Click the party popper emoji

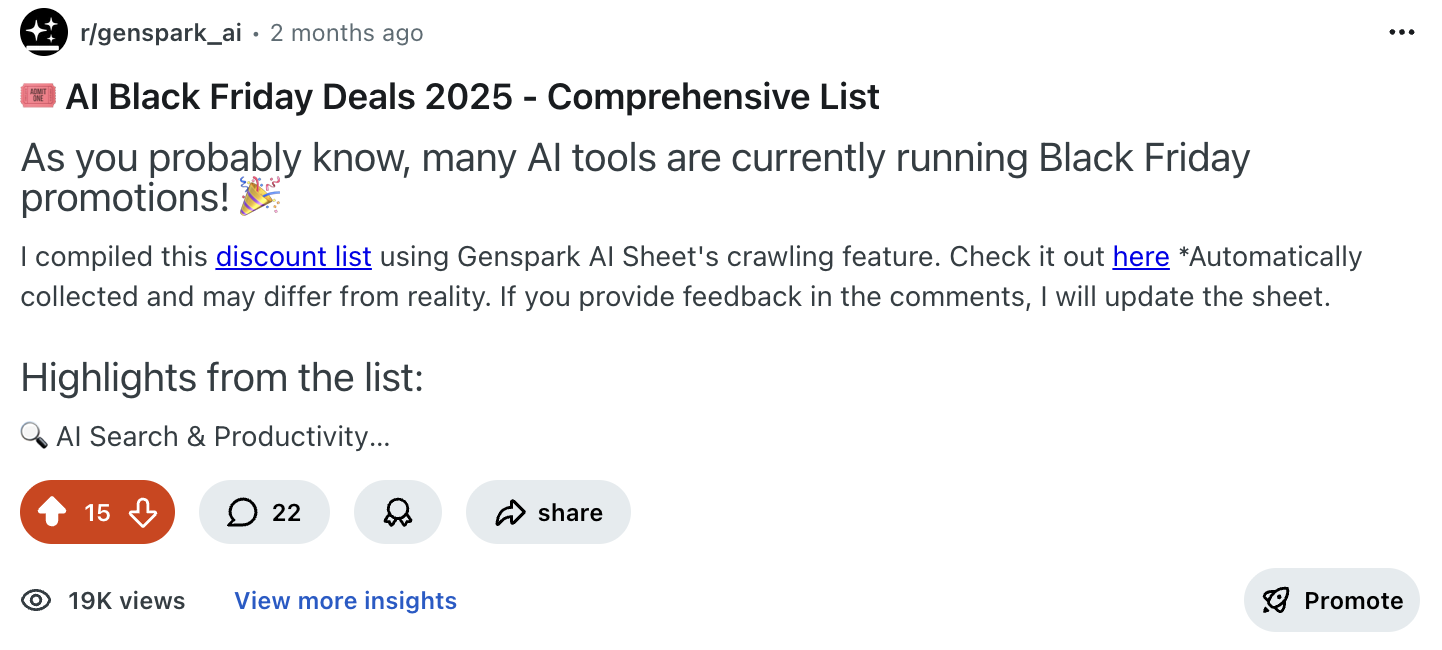(260, 196)
